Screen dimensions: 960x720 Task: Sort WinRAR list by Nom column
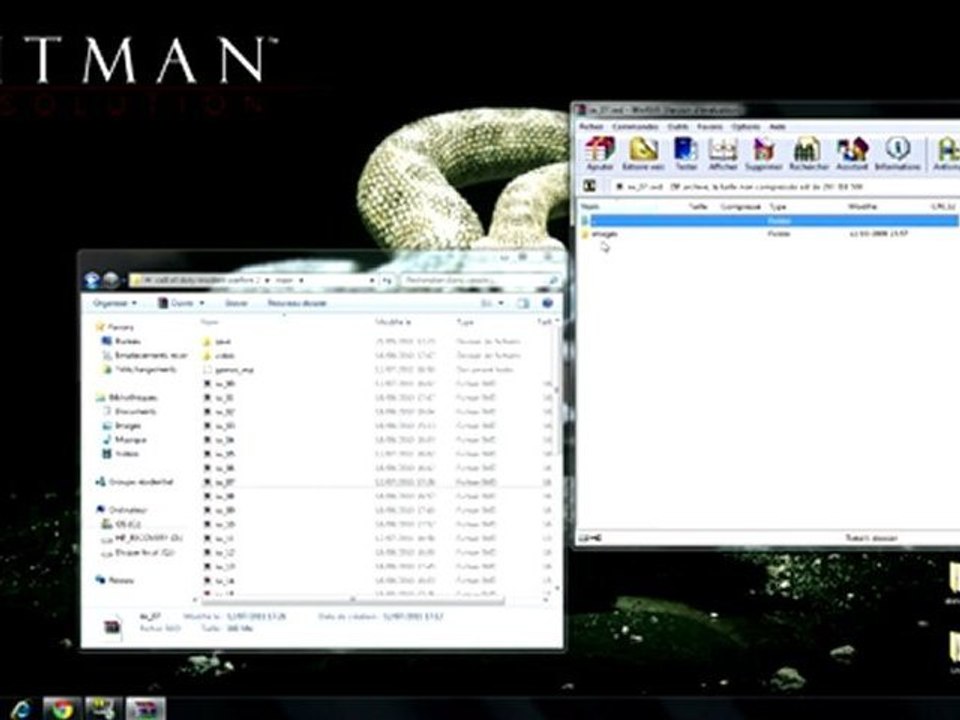[x=591, y=207]
